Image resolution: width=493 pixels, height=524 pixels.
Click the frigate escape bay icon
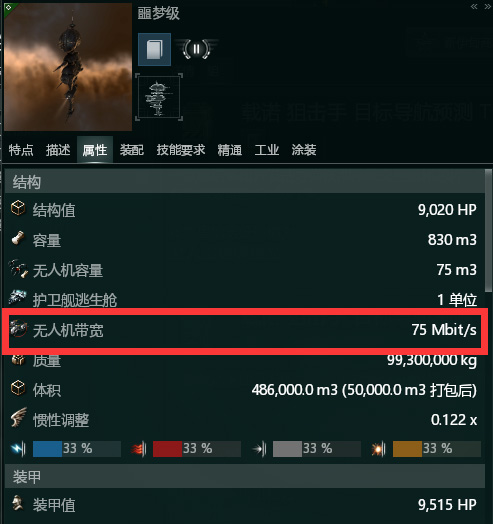point(18,298)
